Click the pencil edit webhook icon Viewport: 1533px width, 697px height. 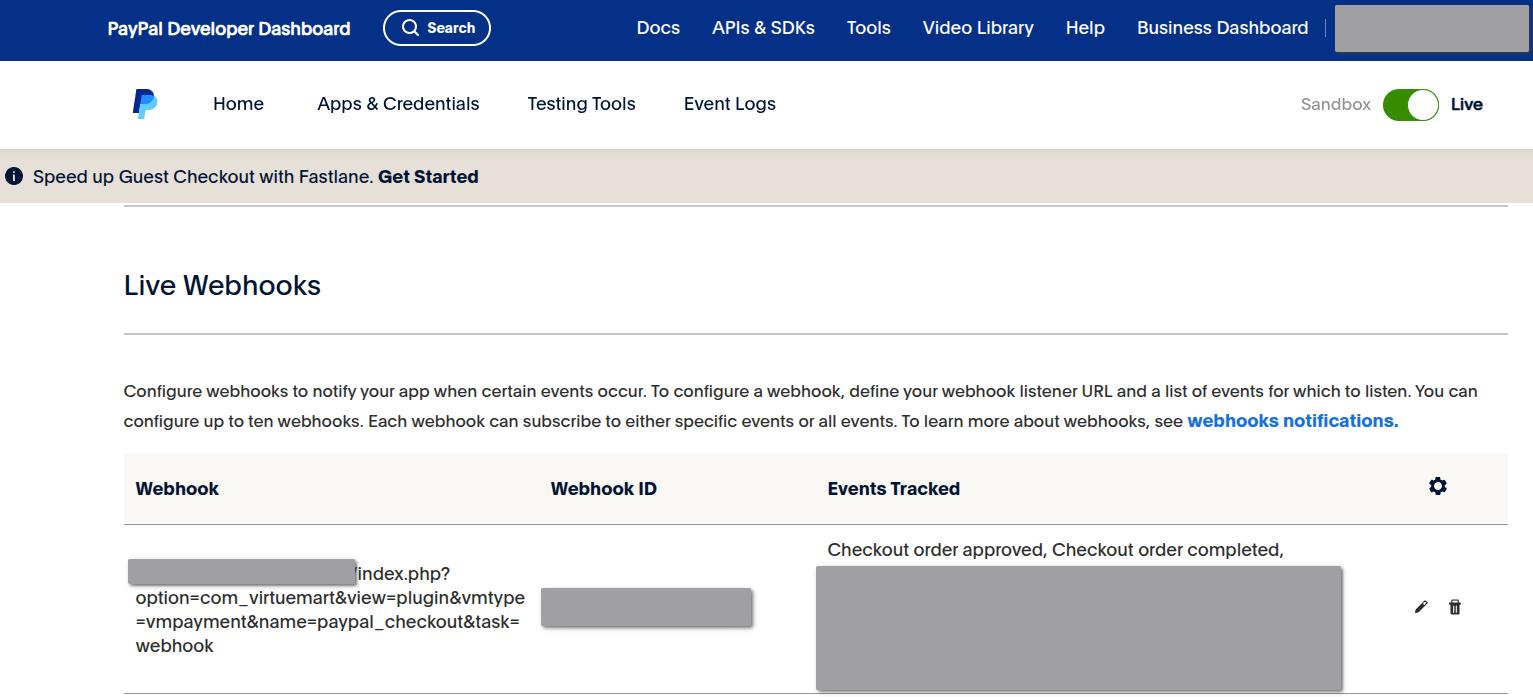click(x=1421, y=607)
